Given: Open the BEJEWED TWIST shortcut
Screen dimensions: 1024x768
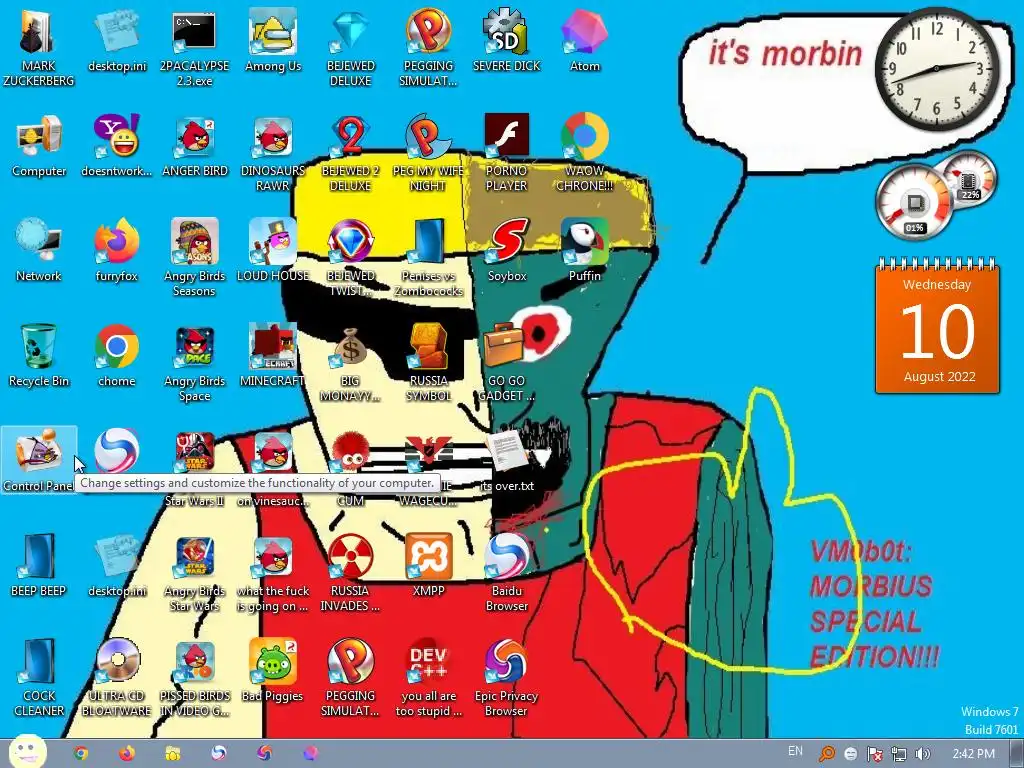Looking at the screenshot, I should [x=350, y=258].
